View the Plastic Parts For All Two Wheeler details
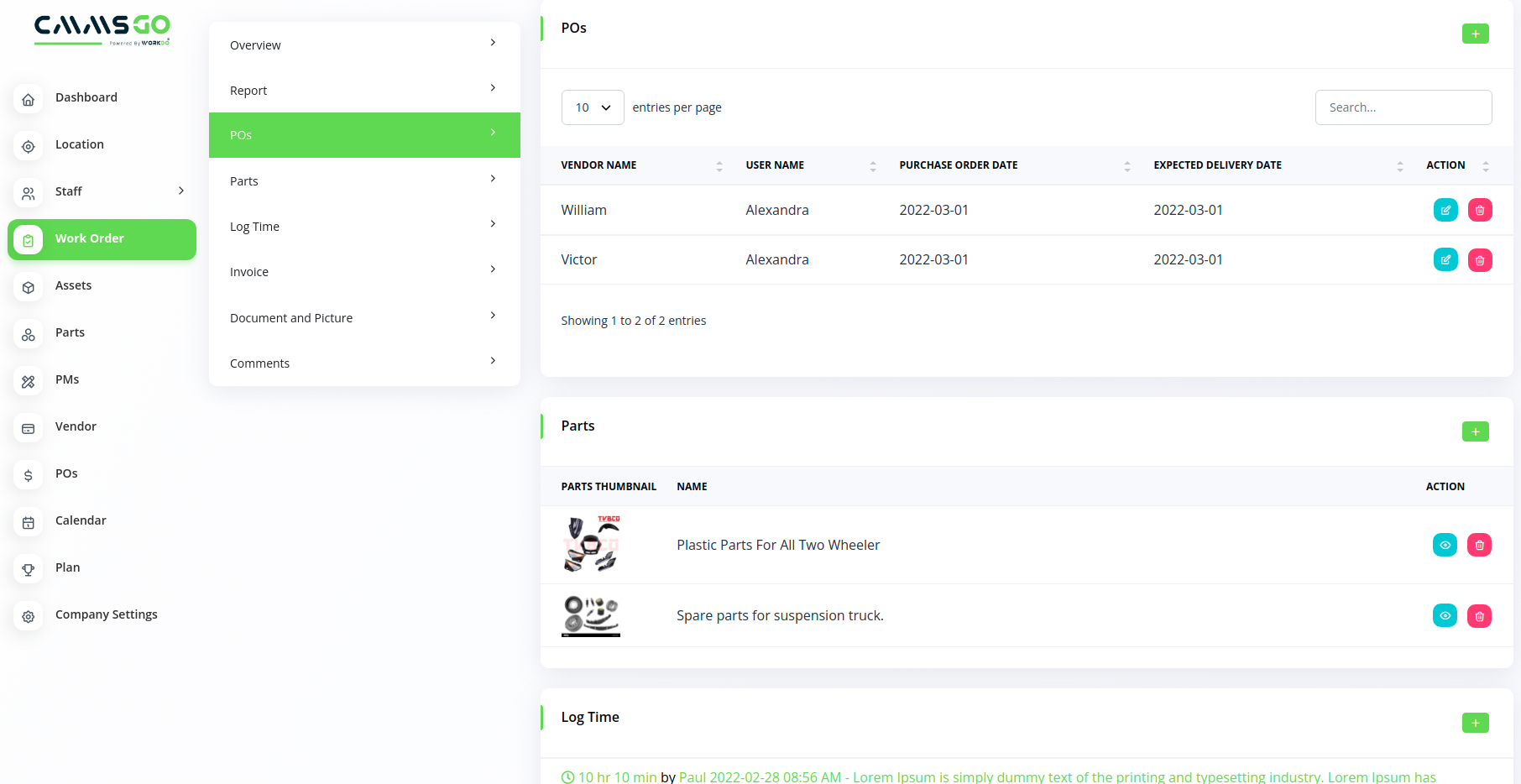Viewport: 1521px width, 784px height. click(1445, 545)
